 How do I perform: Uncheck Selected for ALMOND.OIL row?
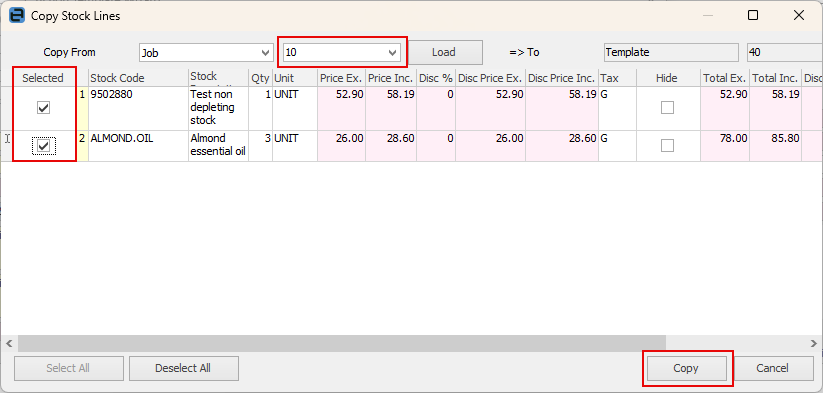coord(44,145)
